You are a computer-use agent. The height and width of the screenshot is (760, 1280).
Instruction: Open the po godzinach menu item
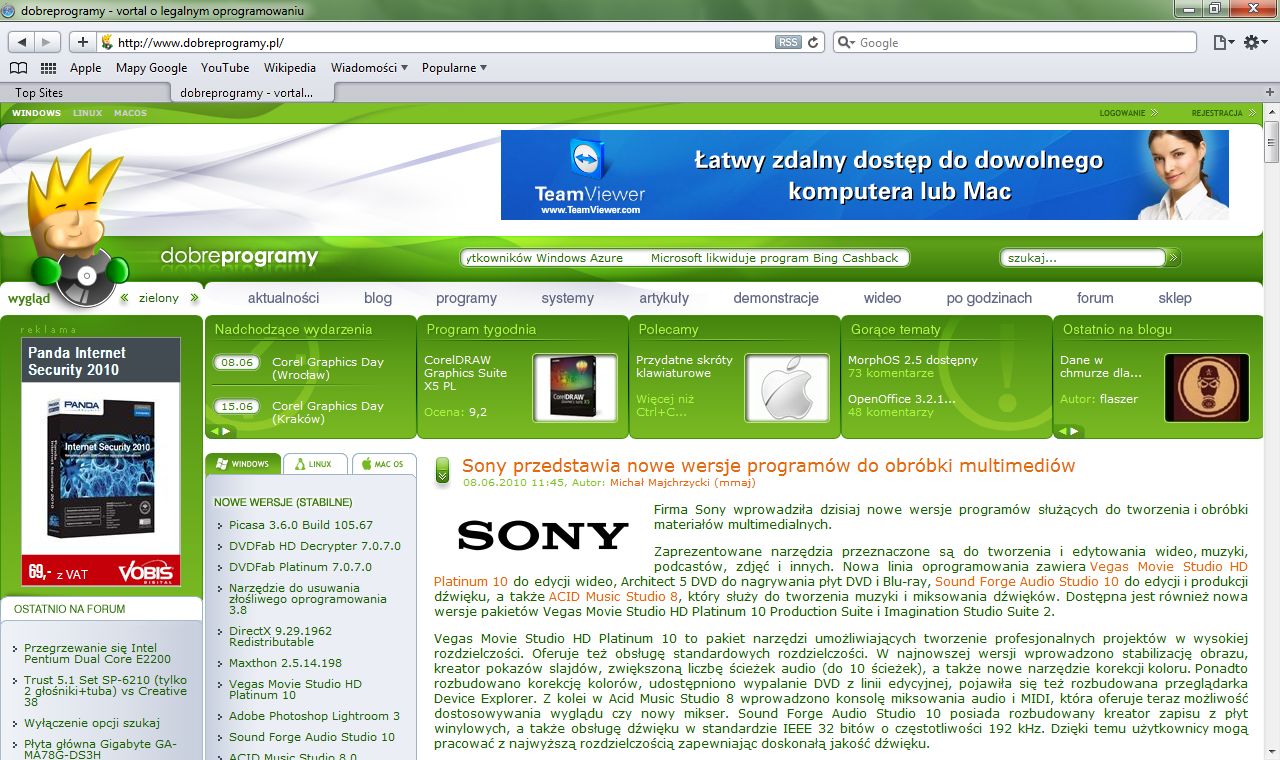click(989, 298)
